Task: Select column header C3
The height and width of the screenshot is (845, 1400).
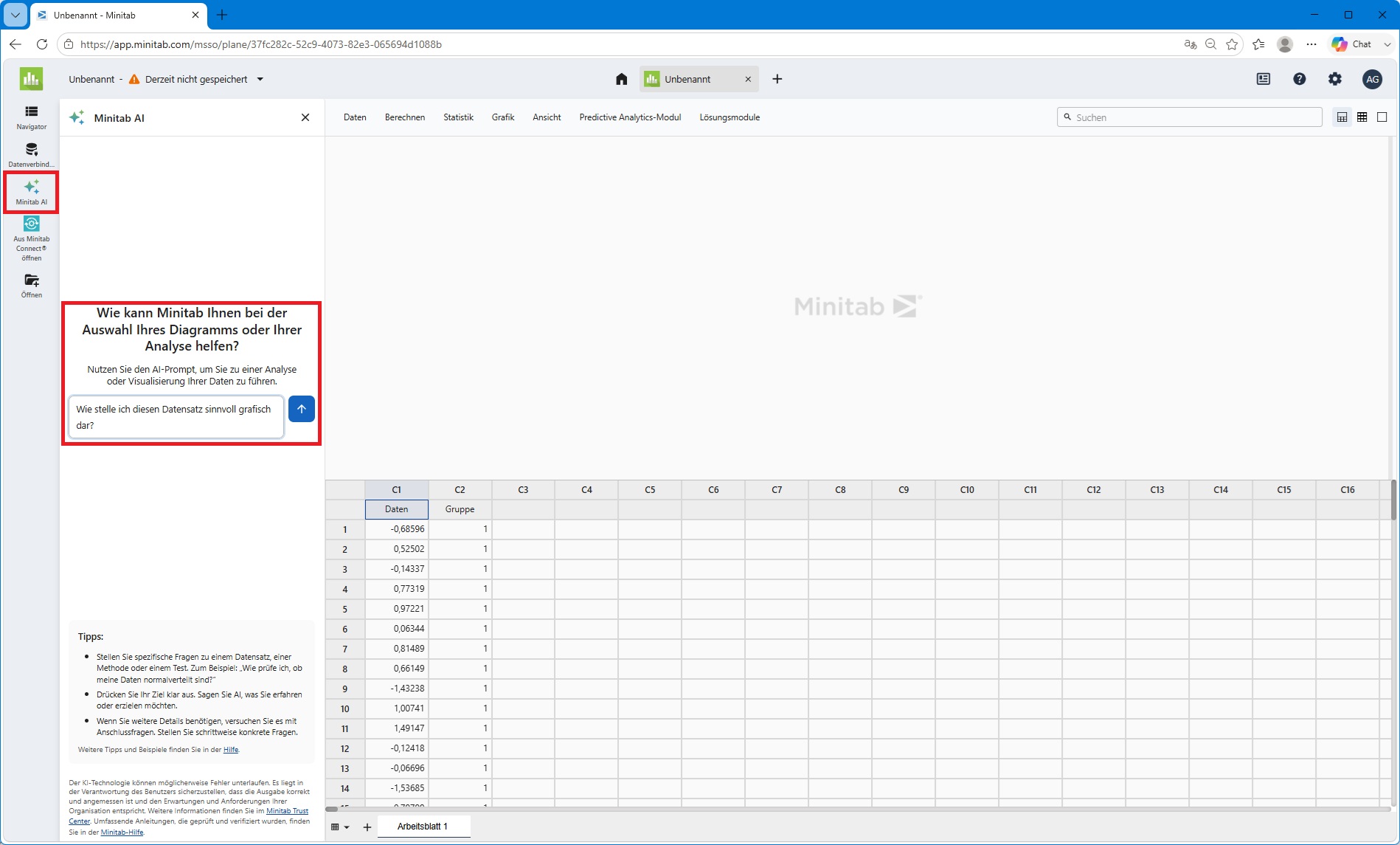Action: [x=524, y=489]
